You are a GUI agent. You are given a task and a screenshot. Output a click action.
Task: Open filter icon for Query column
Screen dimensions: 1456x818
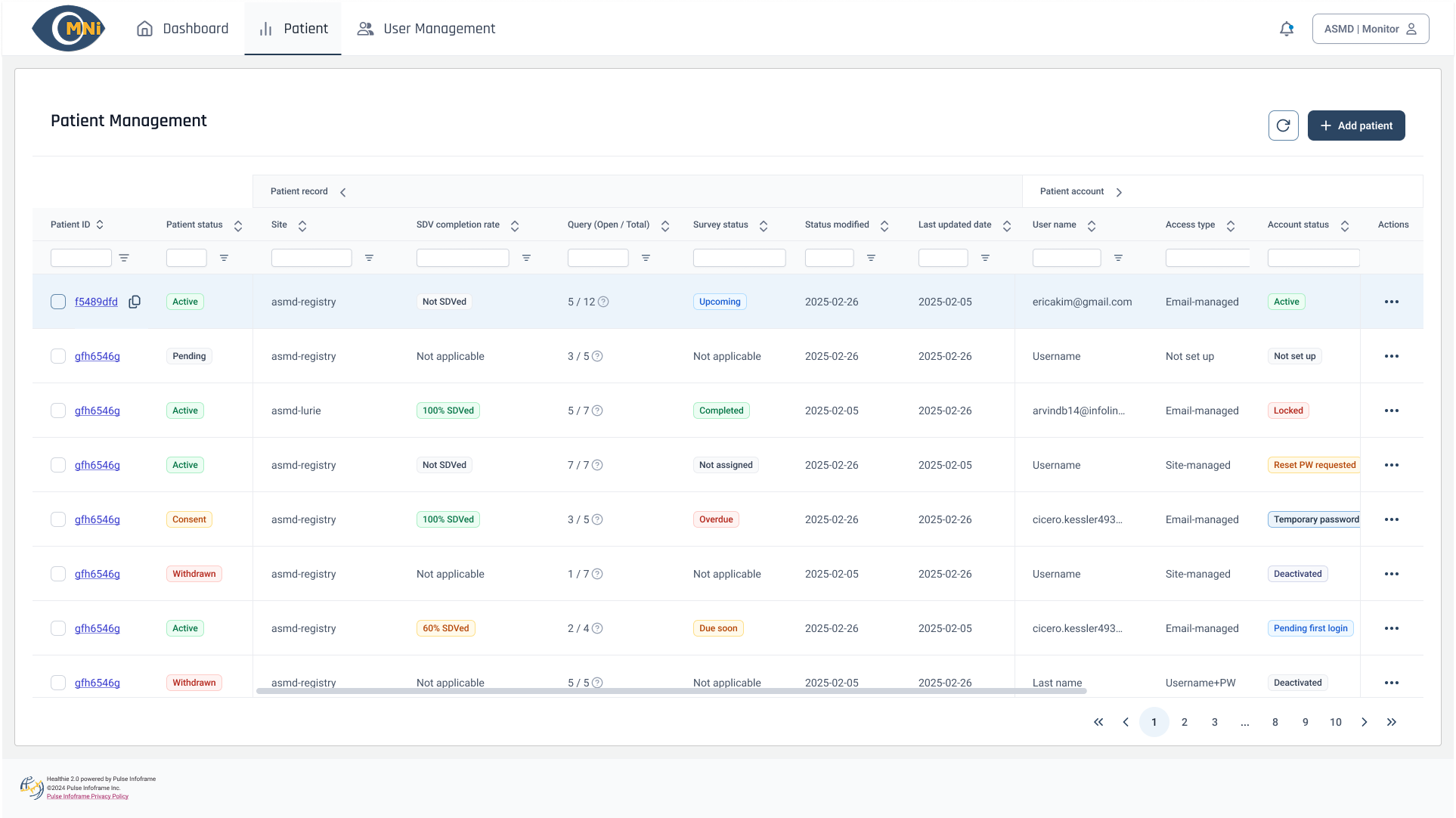click(x=646, y=258)
